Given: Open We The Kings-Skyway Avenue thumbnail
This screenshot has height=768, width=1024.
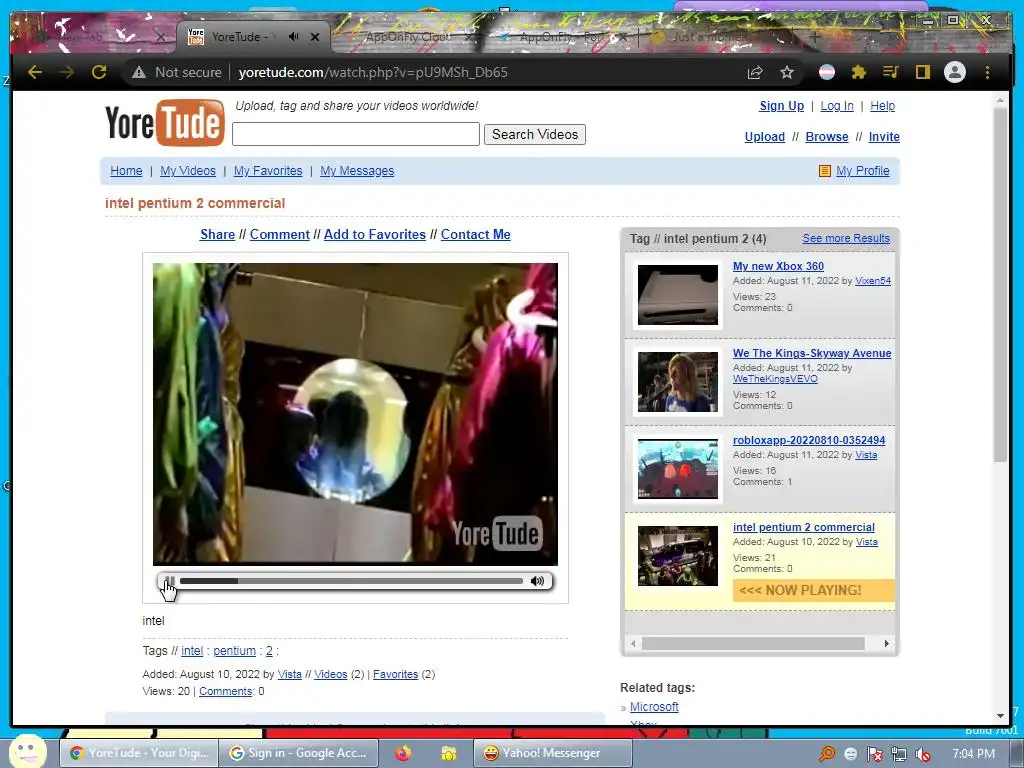Looking at the screenshot, I should (x=678, y=382).
